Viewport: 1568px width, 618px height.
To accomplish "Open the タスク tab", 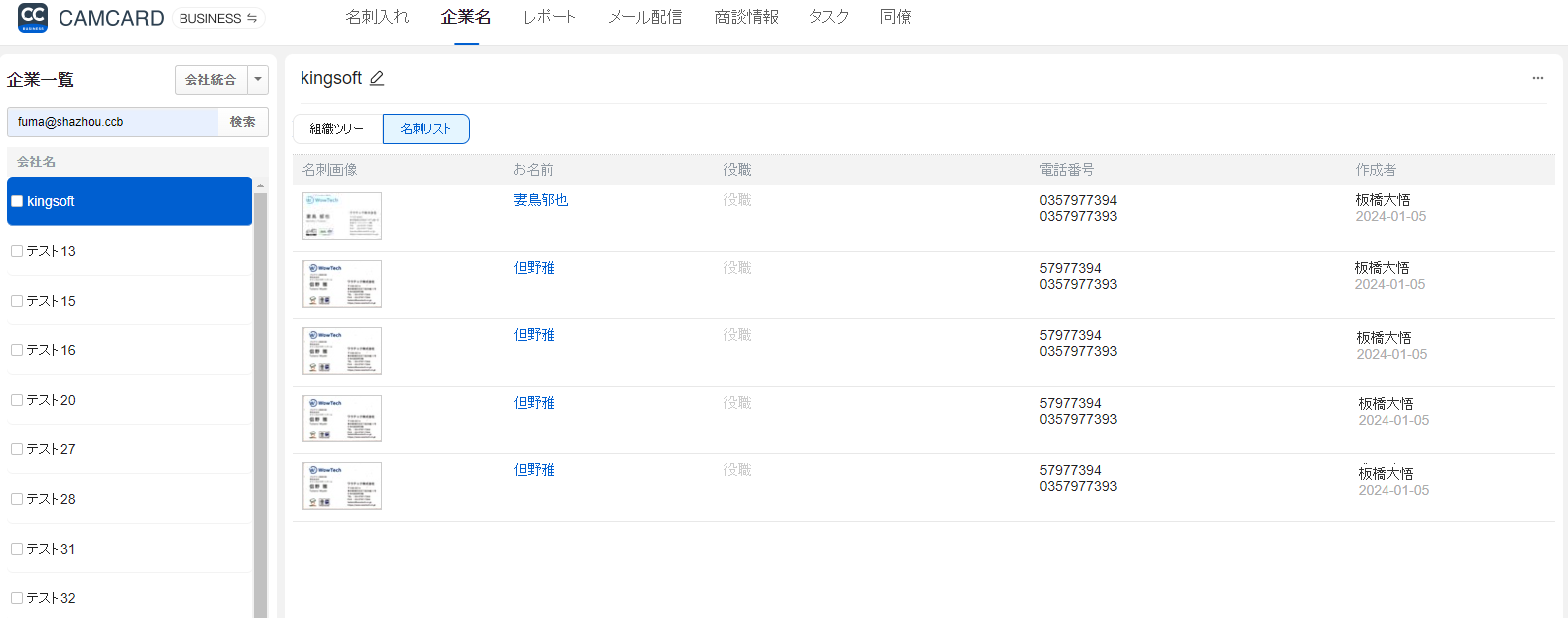I will tap(829, 17).
